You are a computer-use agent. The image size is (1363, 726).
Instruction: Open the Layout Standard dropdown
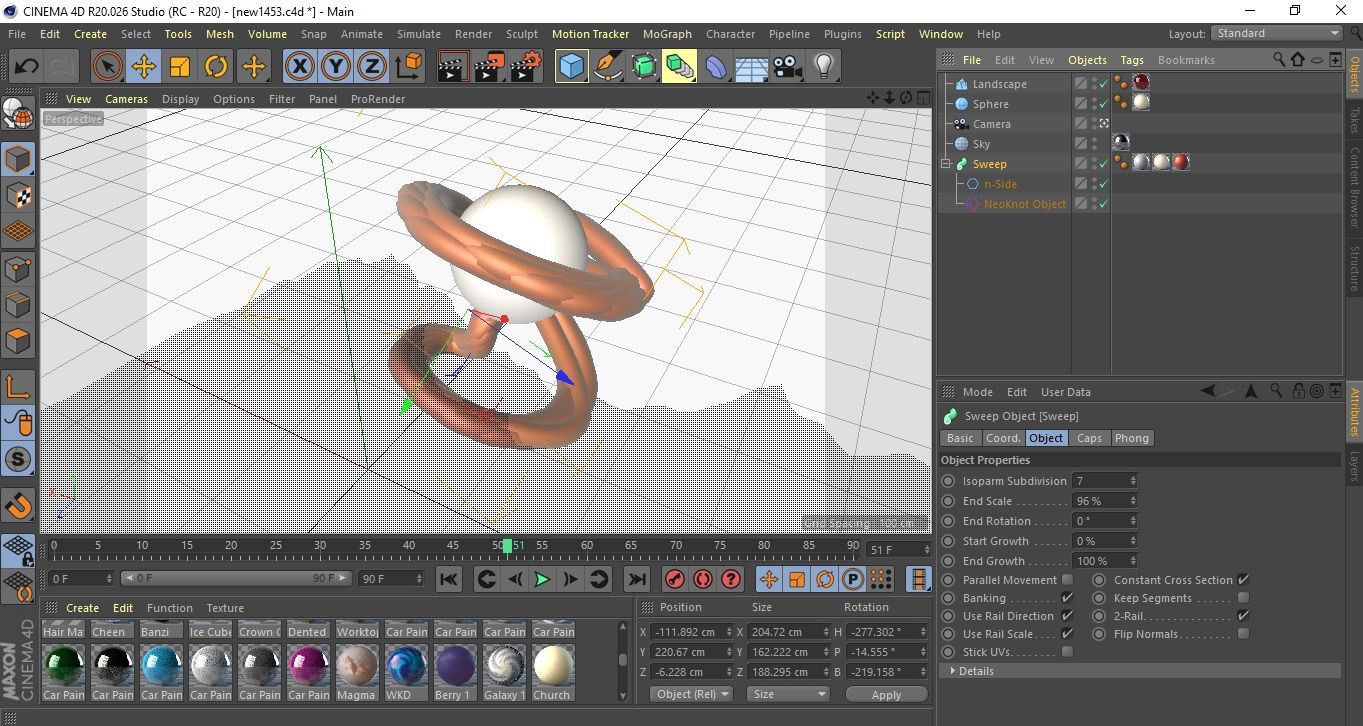(x=1276, y=33)
